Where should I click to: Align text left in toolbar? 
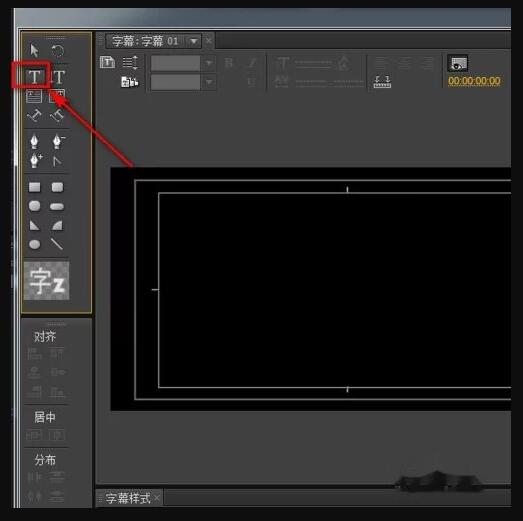pyautogui.click(x=382, y=62)
